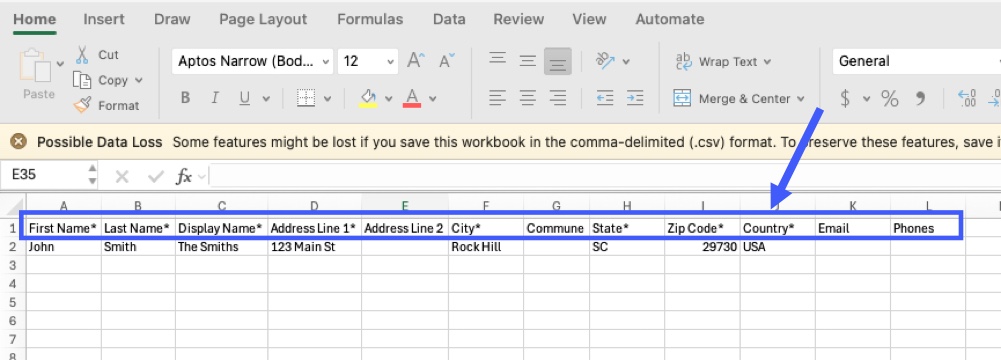Switch to the View tab
1001x360 pixels.
pyautogui.click(x=589, y=19)
